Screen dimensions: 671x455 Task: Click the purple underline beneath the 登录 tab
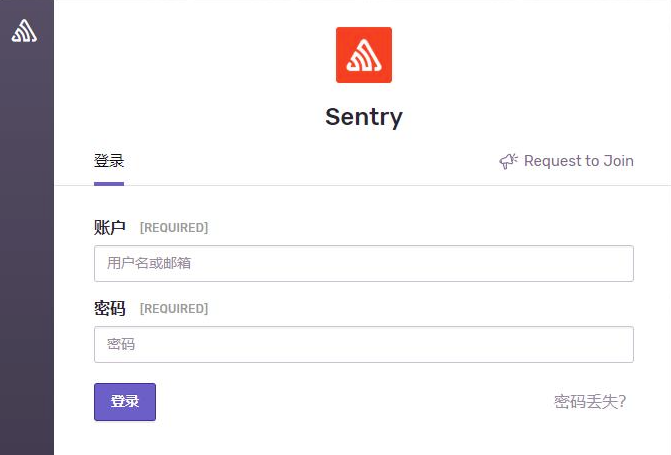click(109, 183)
